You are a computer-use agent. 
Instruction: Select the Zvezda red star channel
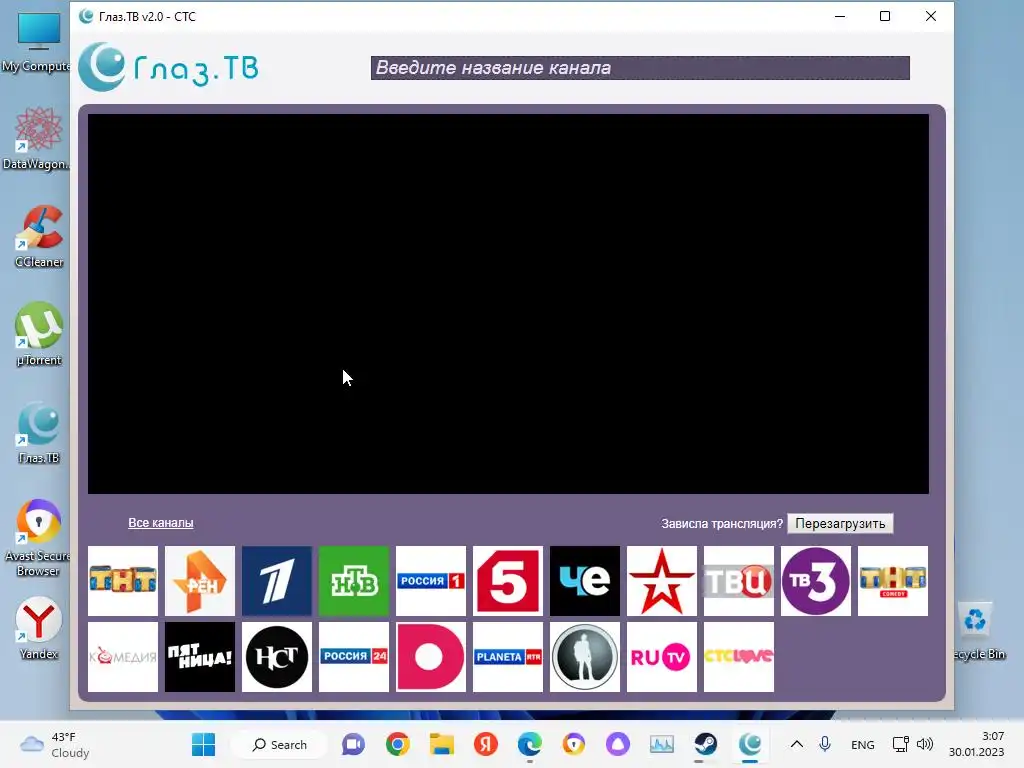click(662, 581)
